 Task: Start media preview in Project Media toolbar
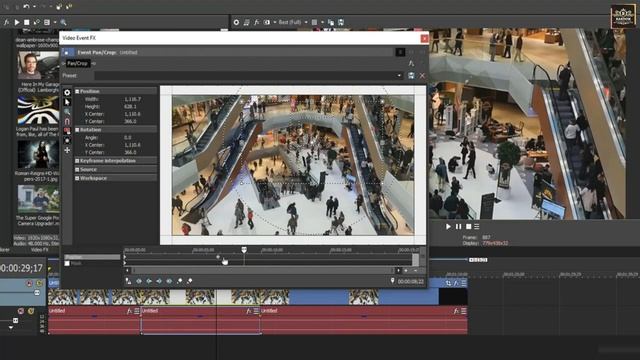pos(17,22)
